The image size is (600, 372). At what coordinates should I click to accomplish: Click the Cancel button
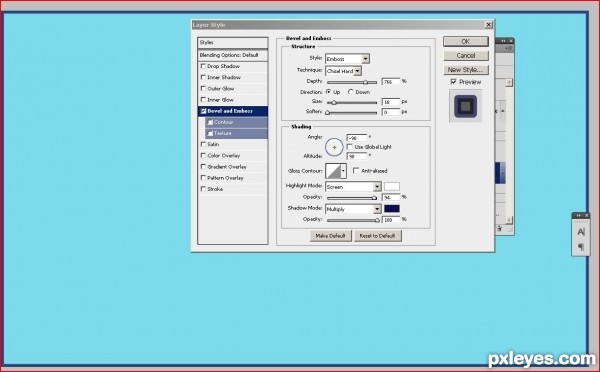coord(466,55)
